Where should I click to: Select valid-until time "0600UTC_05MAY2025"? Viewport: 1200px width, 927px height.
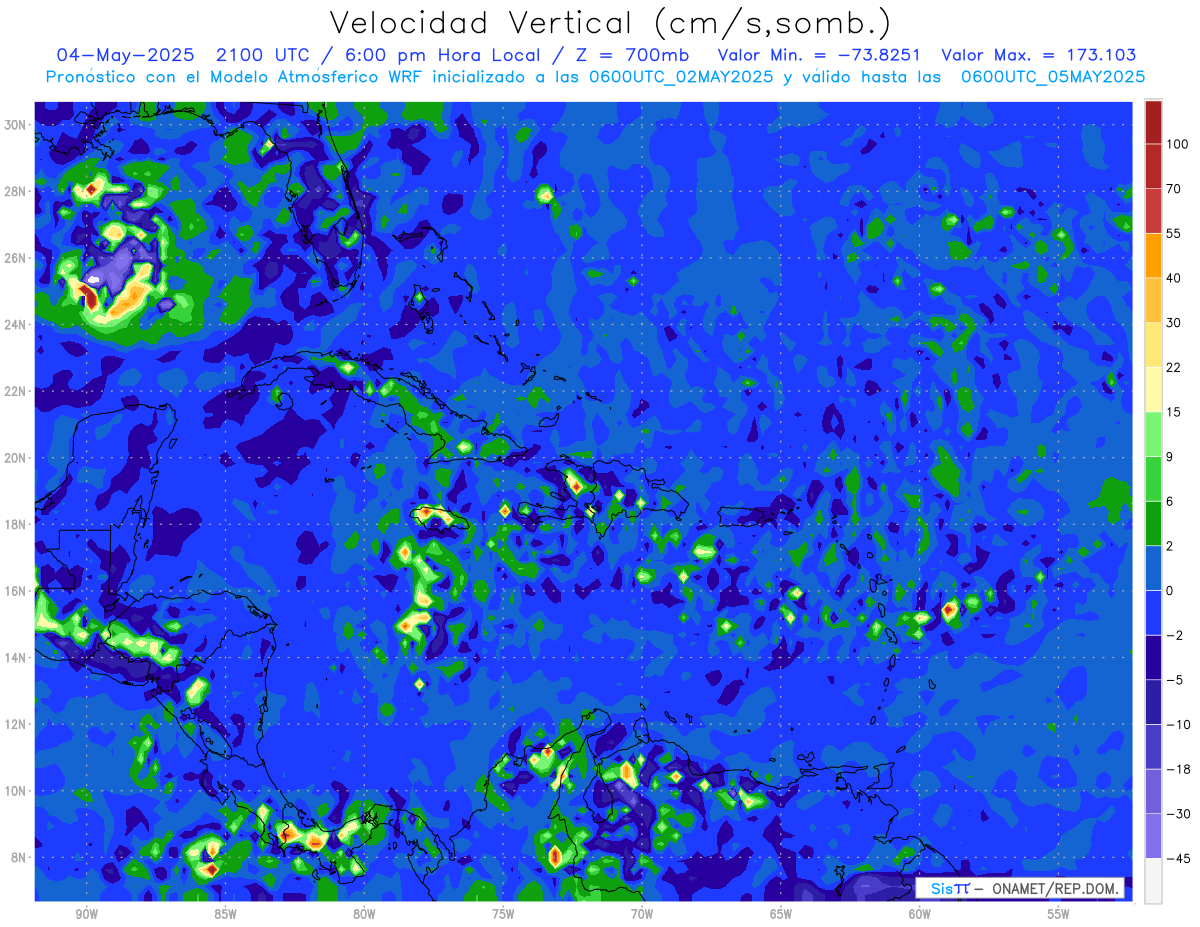point(1053,77)
